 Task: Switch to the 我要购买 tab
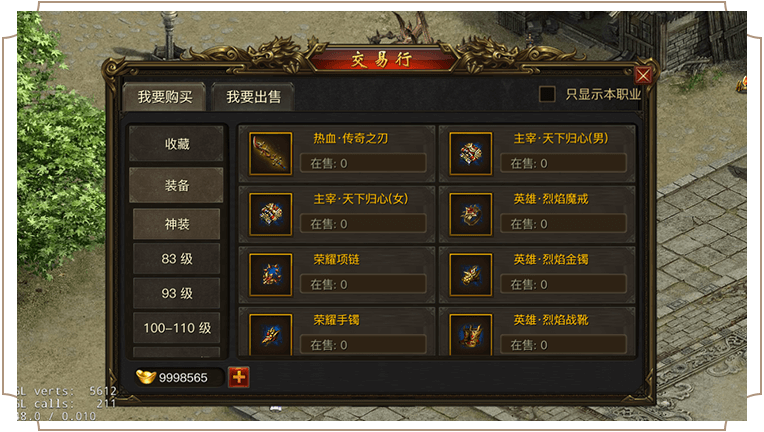tap(164, 97)
